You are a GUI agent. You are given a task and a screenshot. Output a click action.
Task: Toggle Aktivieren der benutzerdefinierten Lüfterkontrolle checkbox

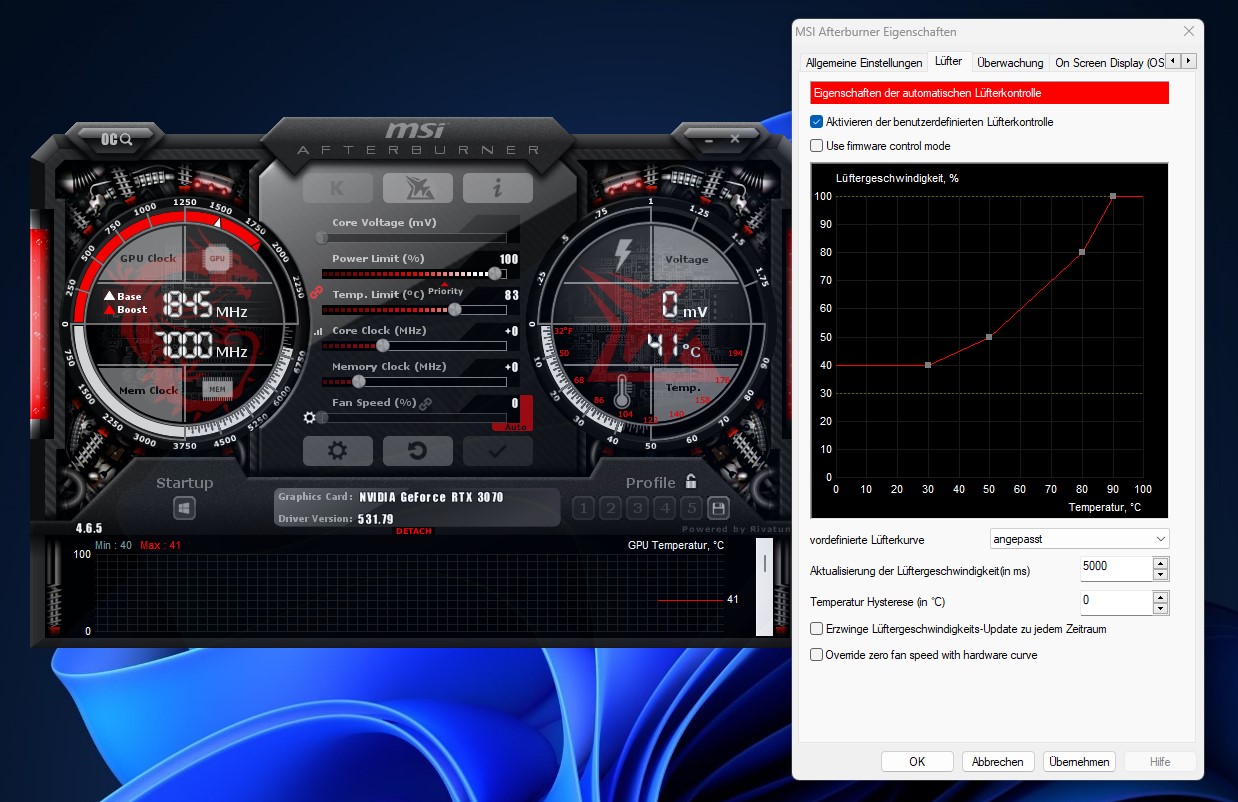click(817, 122)
